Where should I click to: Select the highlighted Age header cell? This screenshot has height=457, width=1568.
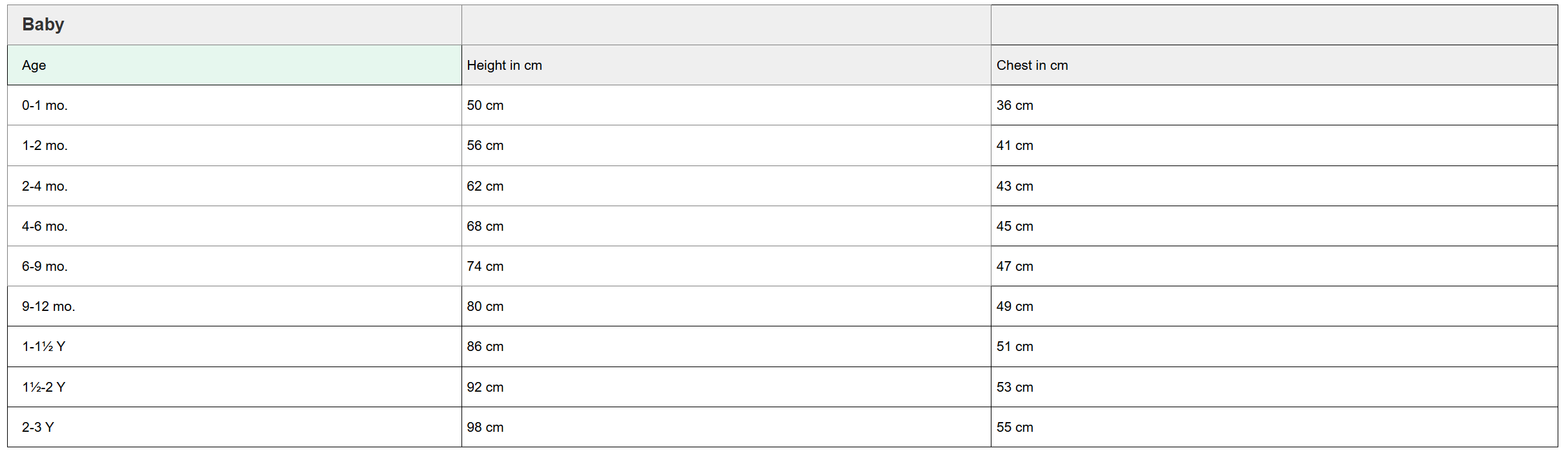point(234,65)
